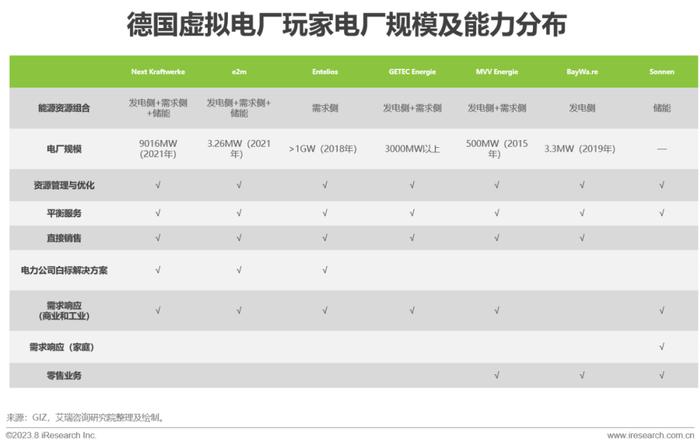This screenshot has height=445, width=700.
Task: Click the ©2023.8 iResearch Inc. copyright text
Action: [x=51, y=435]
